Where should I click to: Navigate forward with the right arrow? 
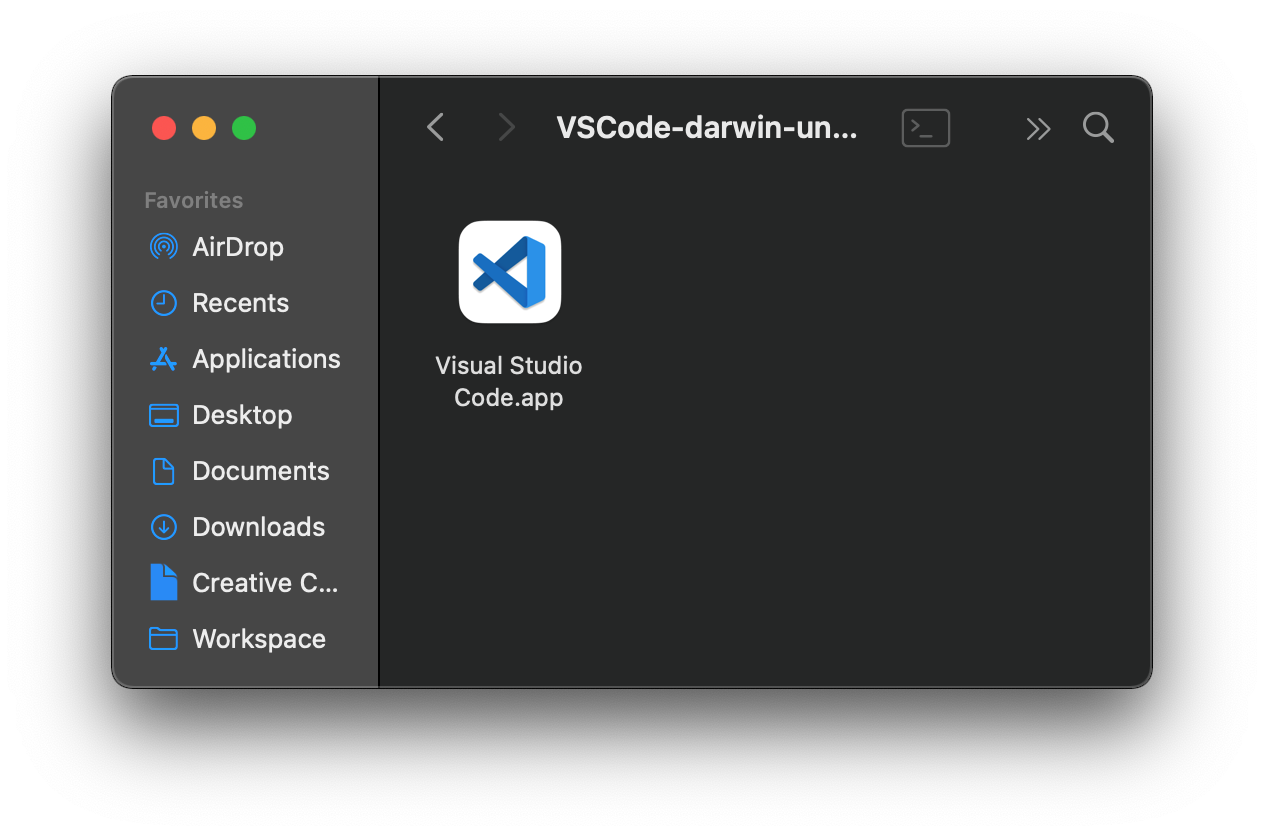[x=507, y=127]
